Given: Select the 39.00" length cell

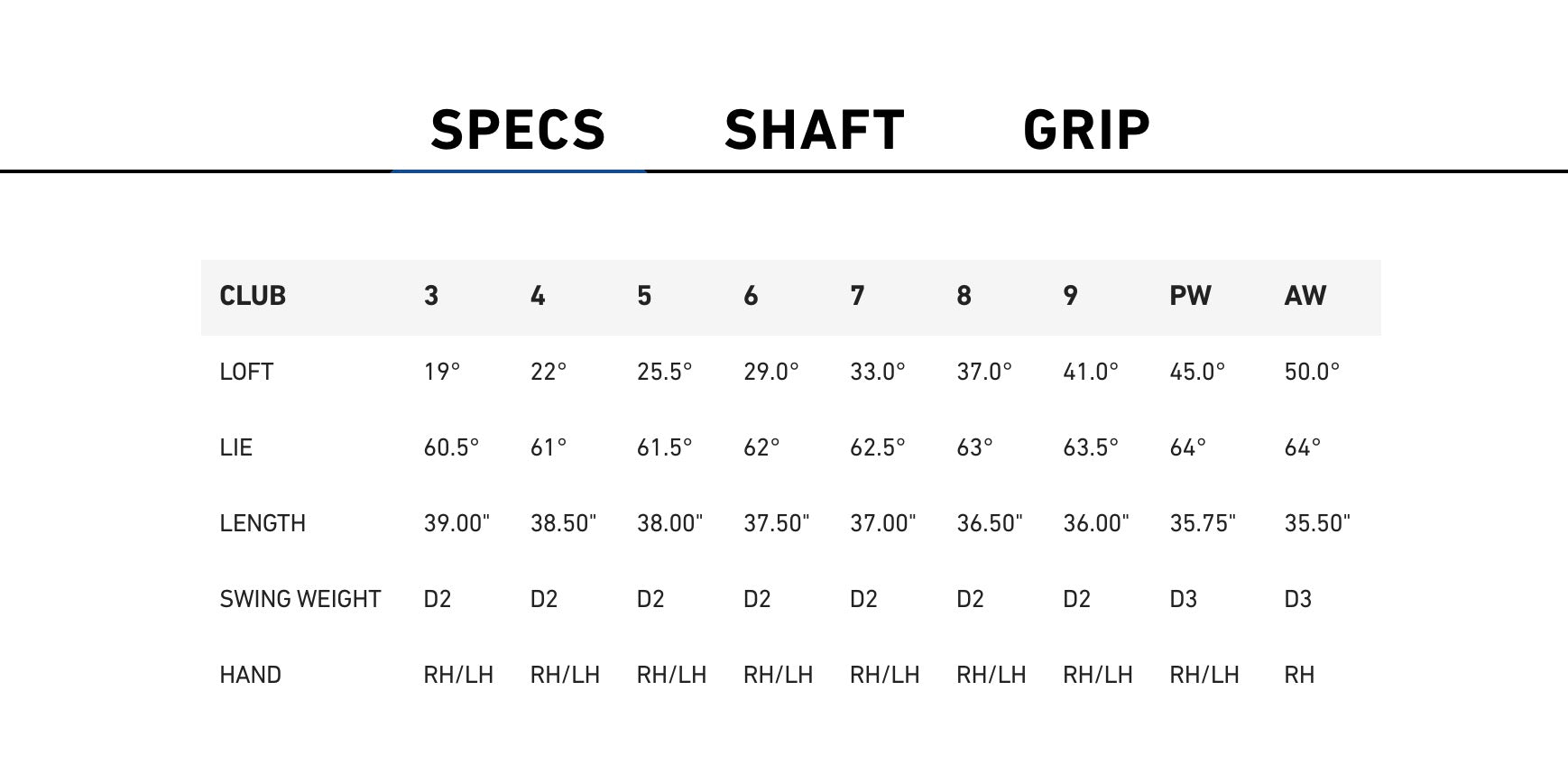Looking at the screenshot, I should (x=457, y=523).
